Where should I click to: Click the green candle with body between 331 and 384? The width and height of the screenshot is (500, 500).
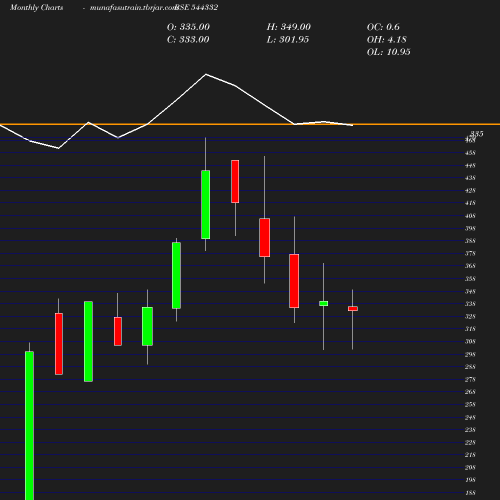176,275
